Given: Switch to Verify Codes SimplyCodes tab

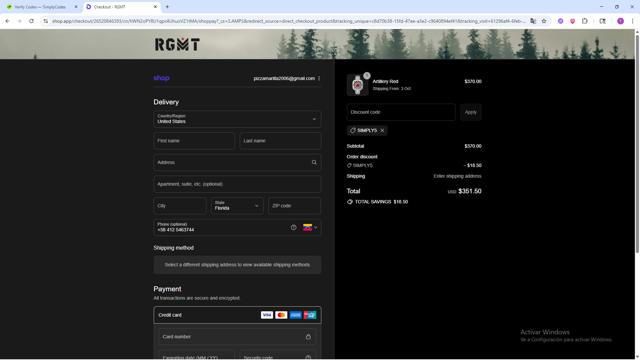Looking at the screenshot, I should pyautogui.click(x=40, y=7).
